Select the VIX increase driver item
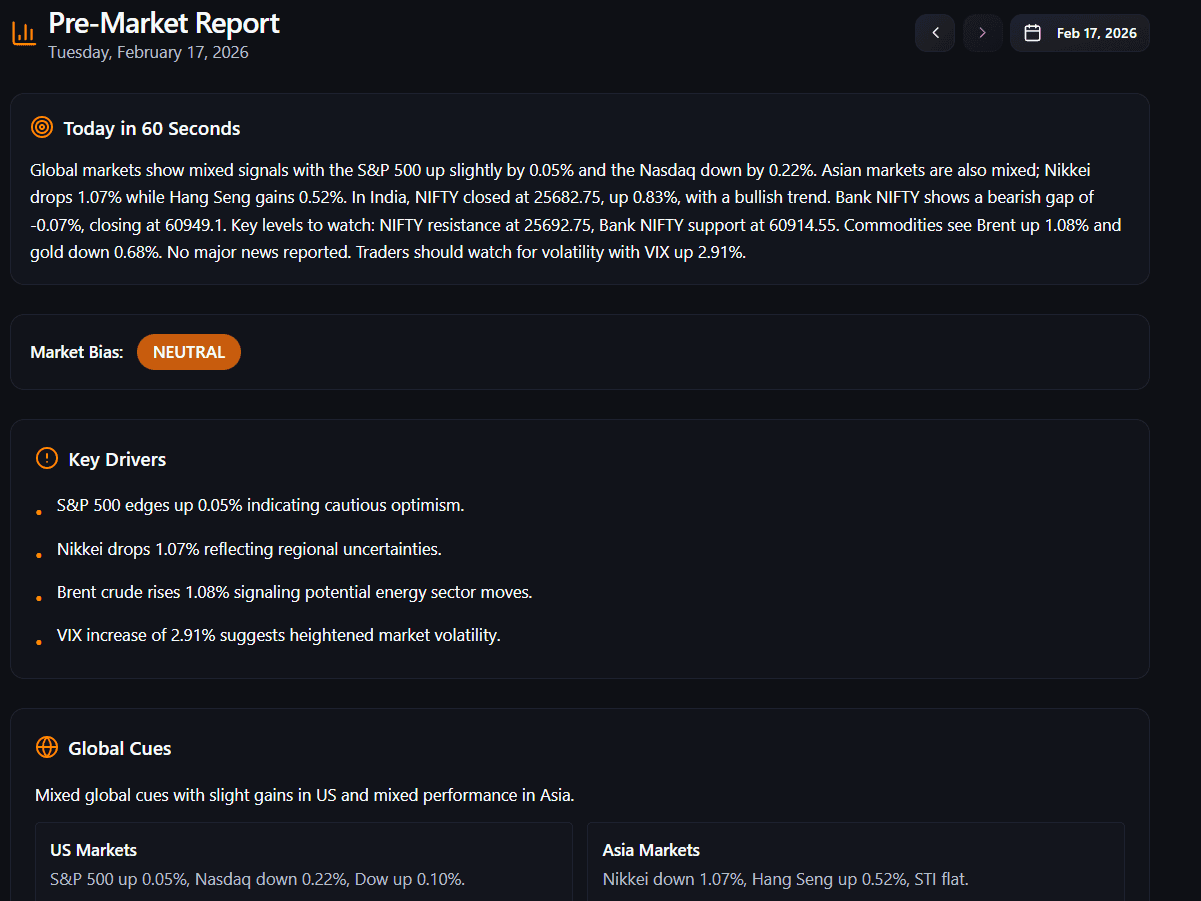This screenshot has width=1201, height=901. (x=278, y=635)
